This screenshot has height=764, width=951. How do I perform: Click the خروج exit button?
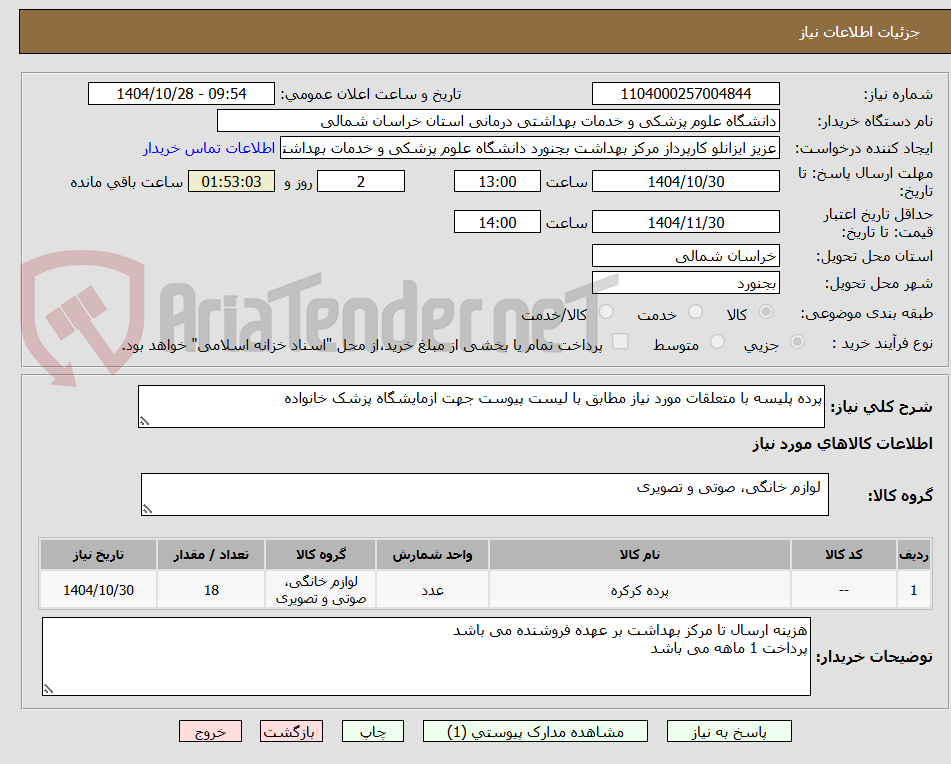(x=210, y=731)
